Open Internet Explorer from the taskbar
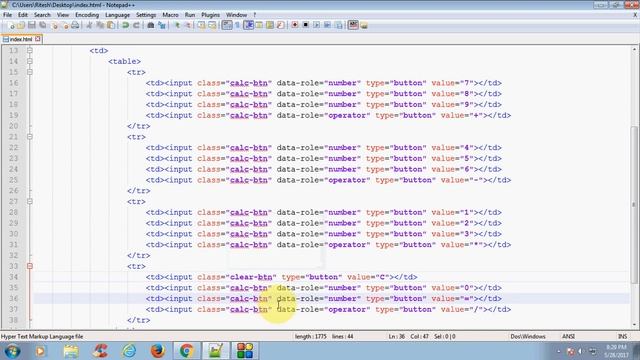640x360 pixels. [x=129, y=351]
